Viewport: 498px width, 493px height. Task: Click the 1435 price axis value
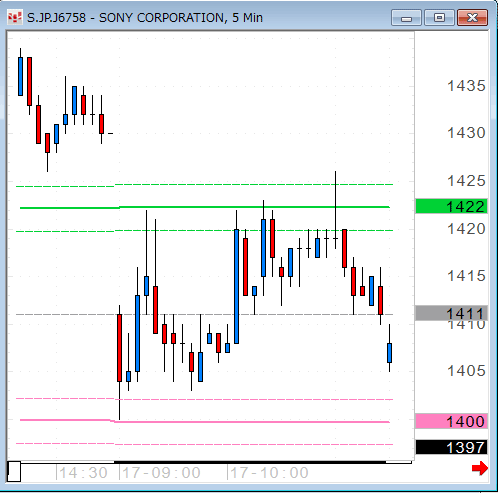466,86
